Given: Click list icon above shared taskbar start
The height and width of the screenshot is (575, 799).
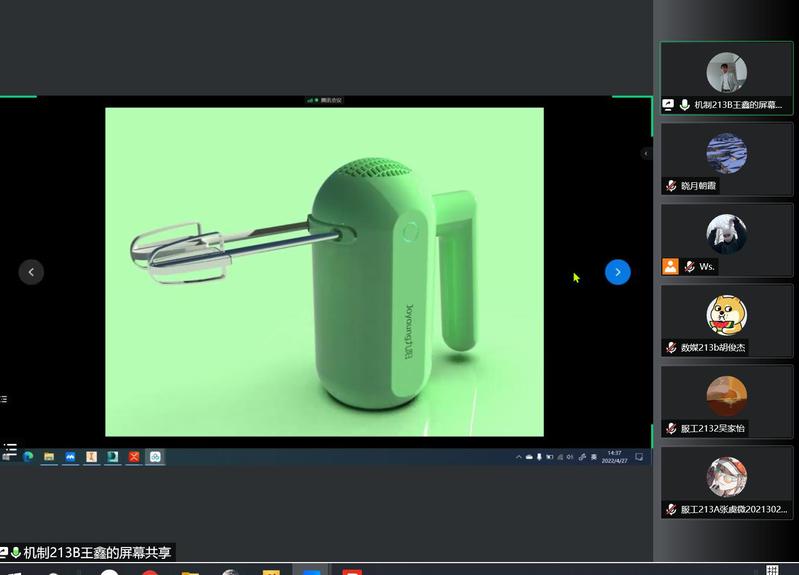Looking at the screenshot, I should tap(10, 448).
